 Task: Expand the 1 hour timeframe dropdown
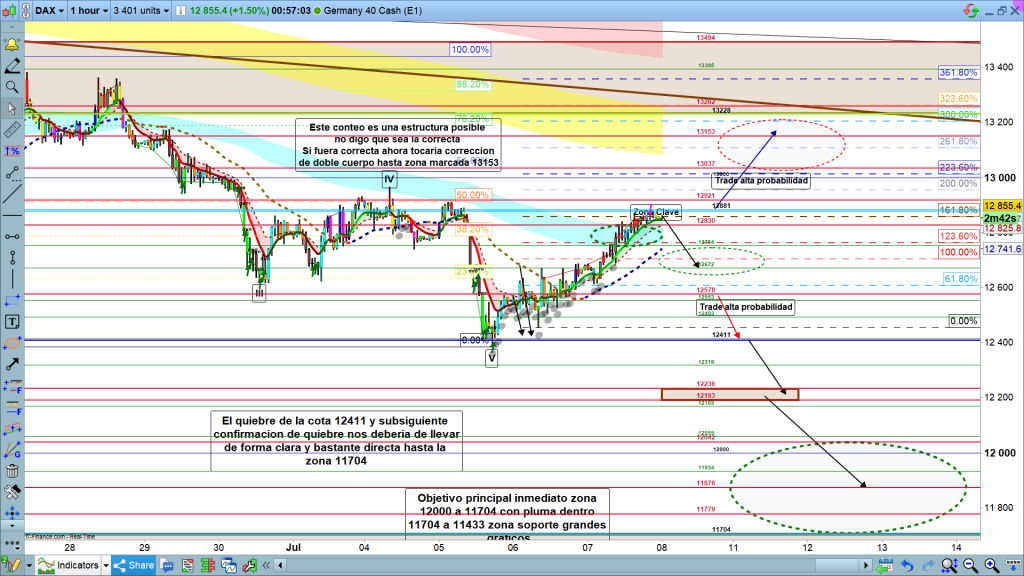[88, 9]
